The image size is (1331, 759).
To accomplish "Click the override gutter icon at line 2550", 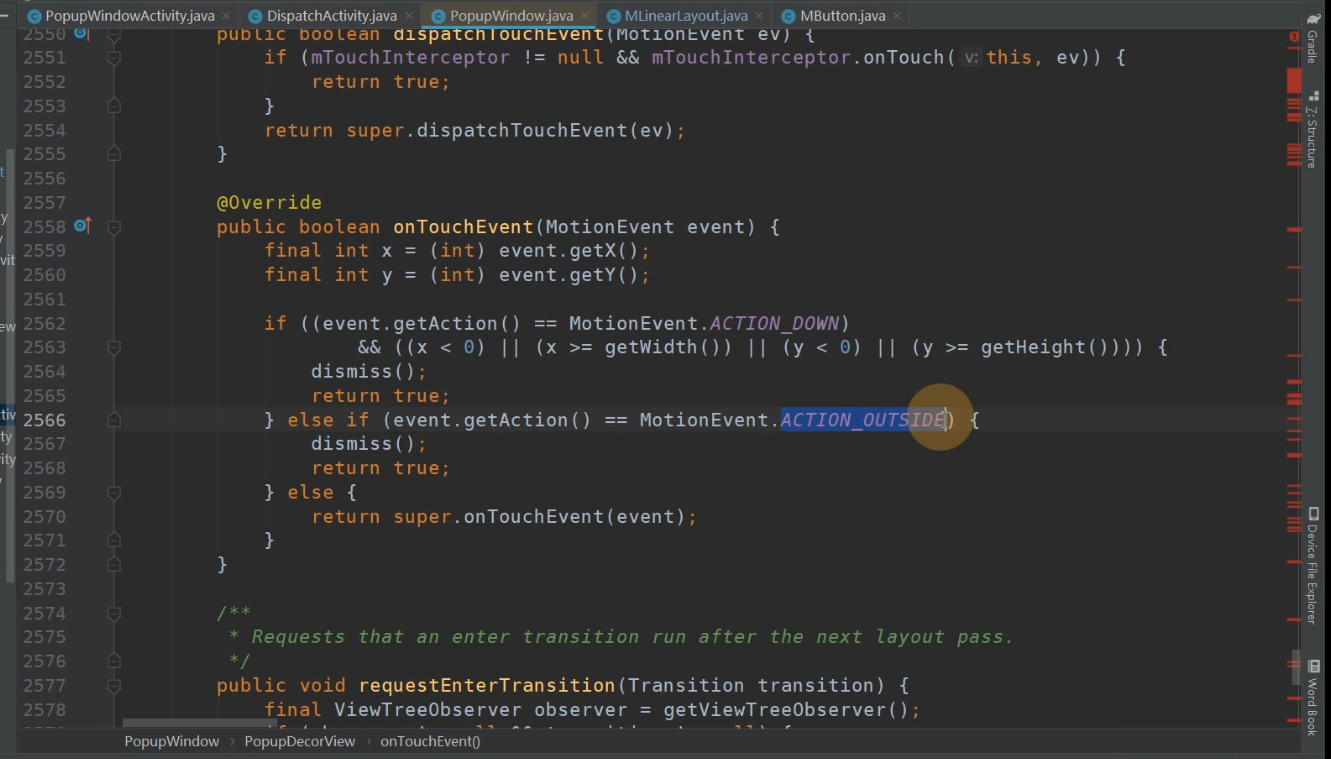I will pos(83,34).
